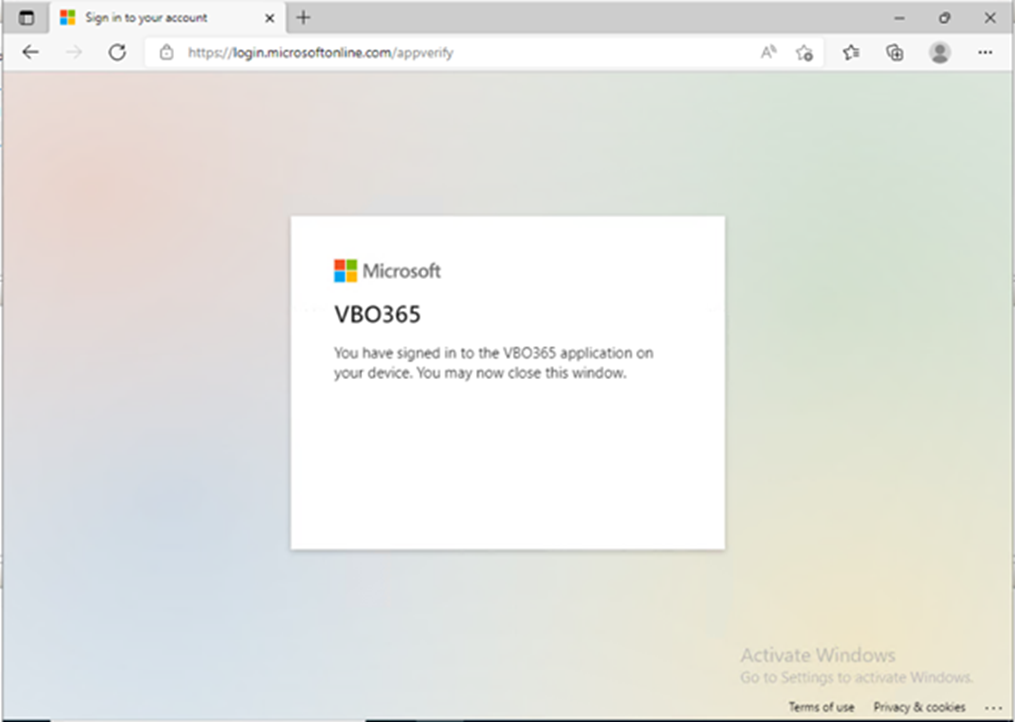Open the Favorites list icon
Viewport: 1015px width, 722px height.
click(x=851, y=52)
